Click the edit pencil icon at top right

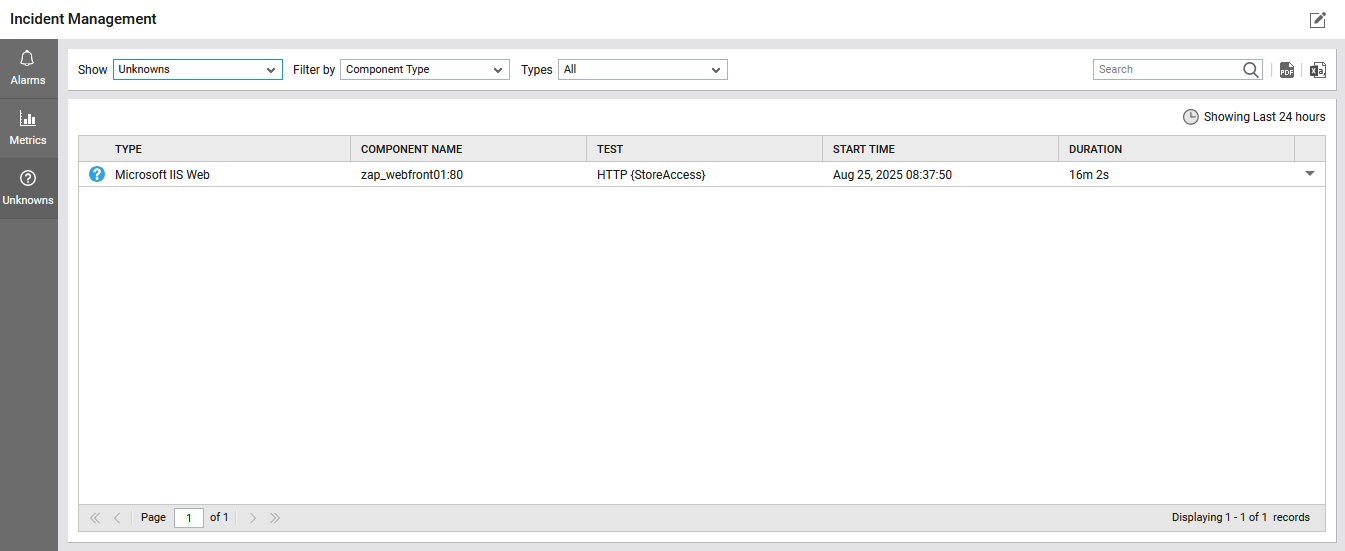pos(1317,20)
